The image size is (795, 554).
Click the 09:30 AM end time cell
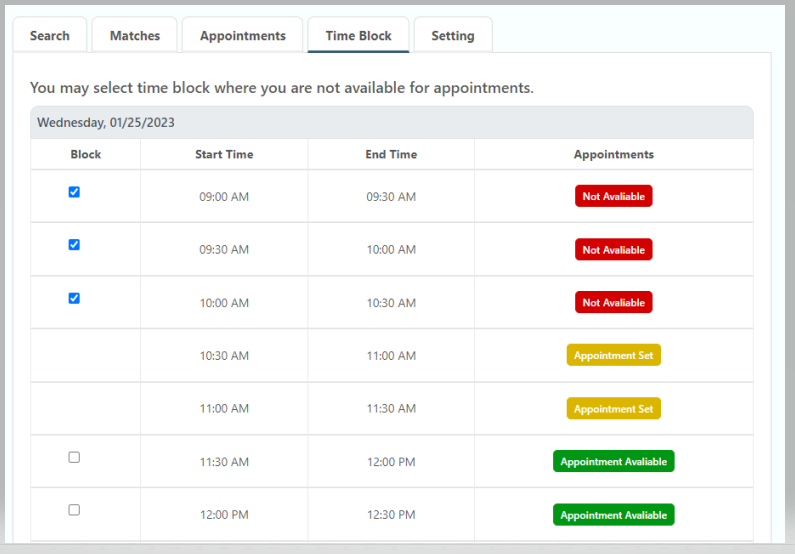point(391,197)
